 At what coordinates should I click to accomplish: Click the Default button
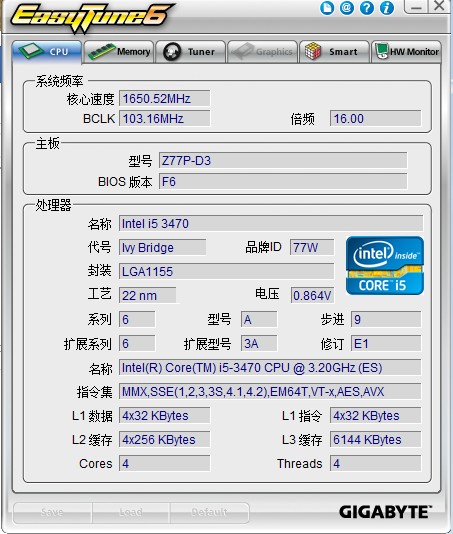209,513
